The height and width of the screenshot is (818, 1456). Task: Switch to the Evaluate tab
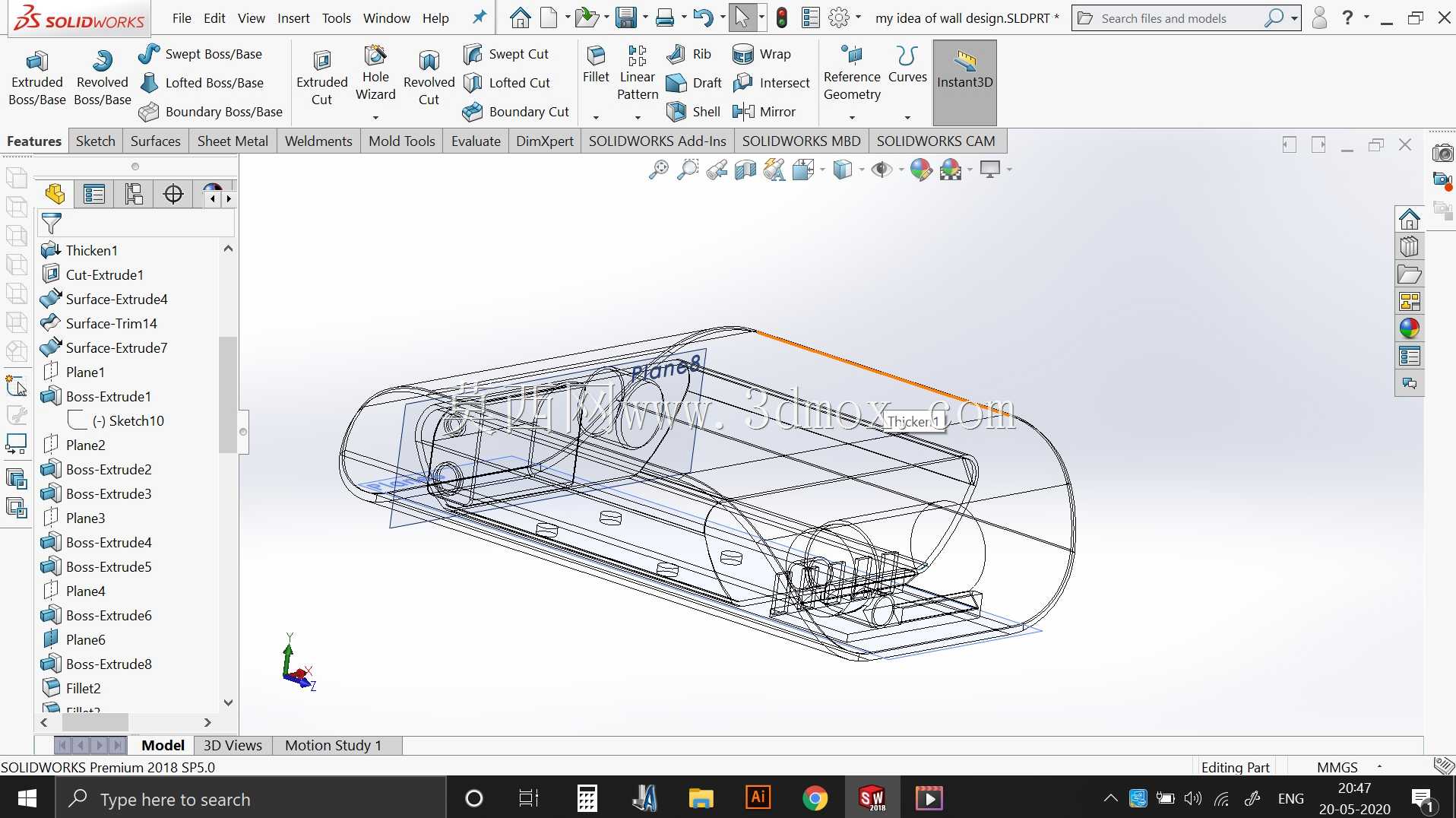(476, 141)
